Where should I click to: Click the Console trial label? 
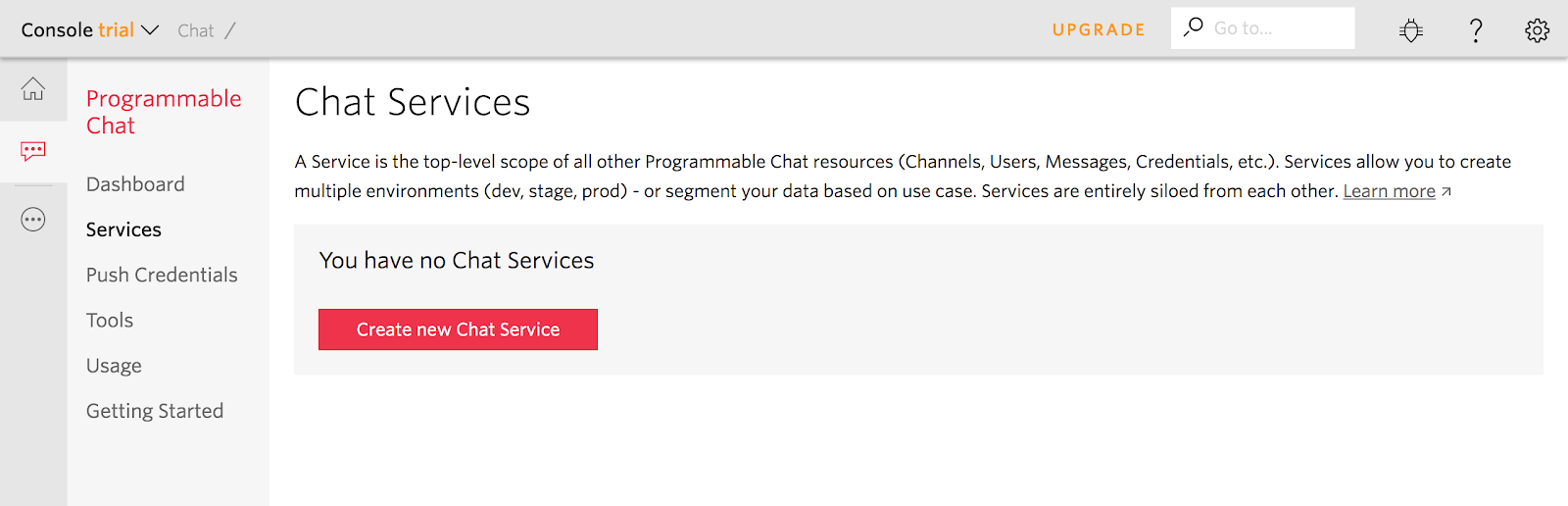coord(77,30)
